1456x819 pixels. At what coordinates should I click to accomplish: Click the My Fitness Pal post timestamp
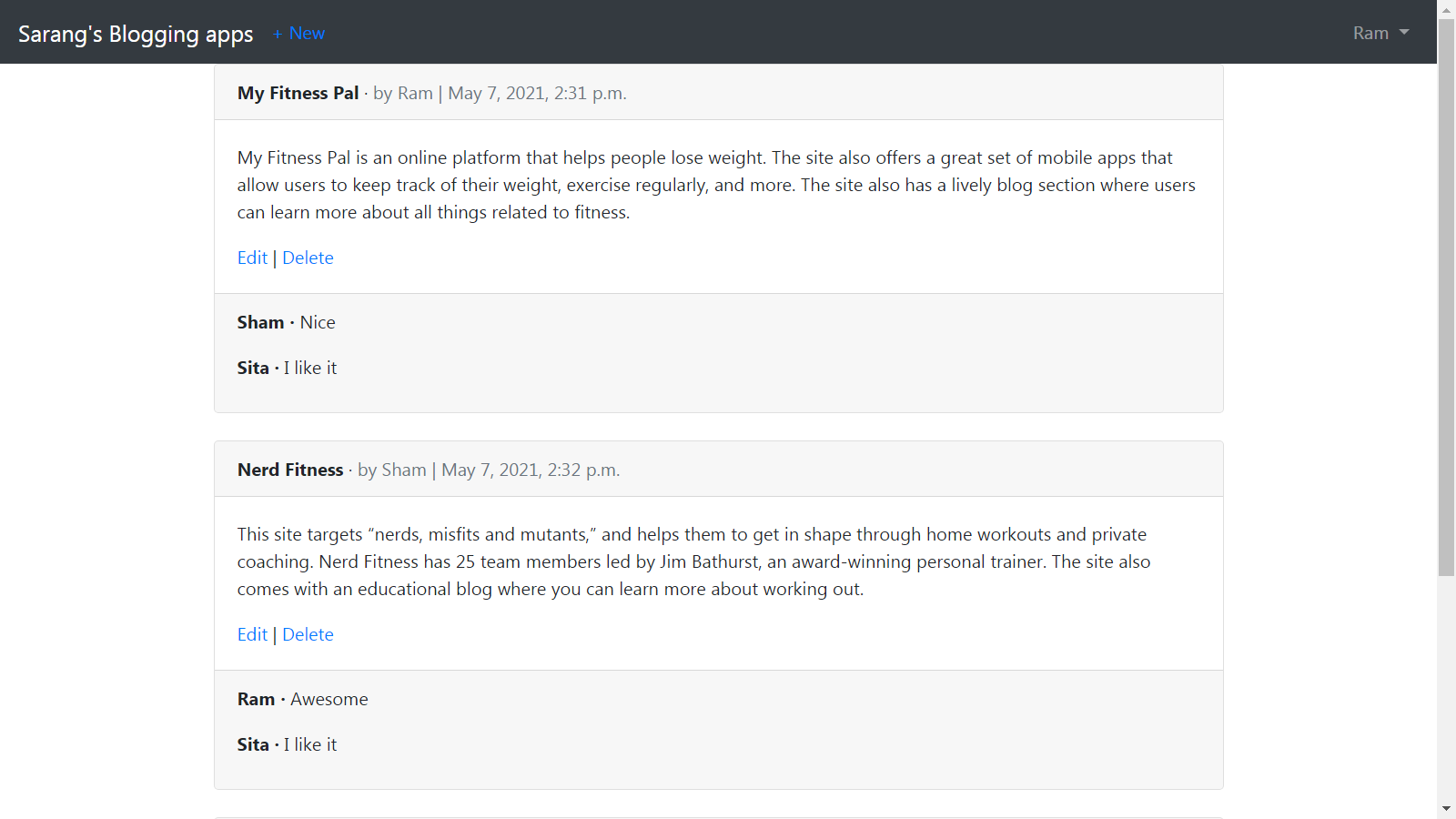(x=536, y=93)
